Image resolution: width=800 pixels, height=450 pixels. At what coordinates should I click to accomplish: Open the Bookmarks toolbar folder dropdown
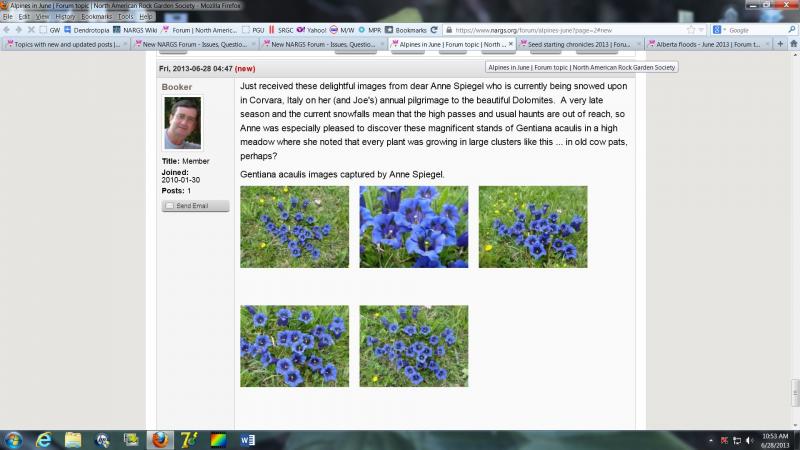coord(409,30)
